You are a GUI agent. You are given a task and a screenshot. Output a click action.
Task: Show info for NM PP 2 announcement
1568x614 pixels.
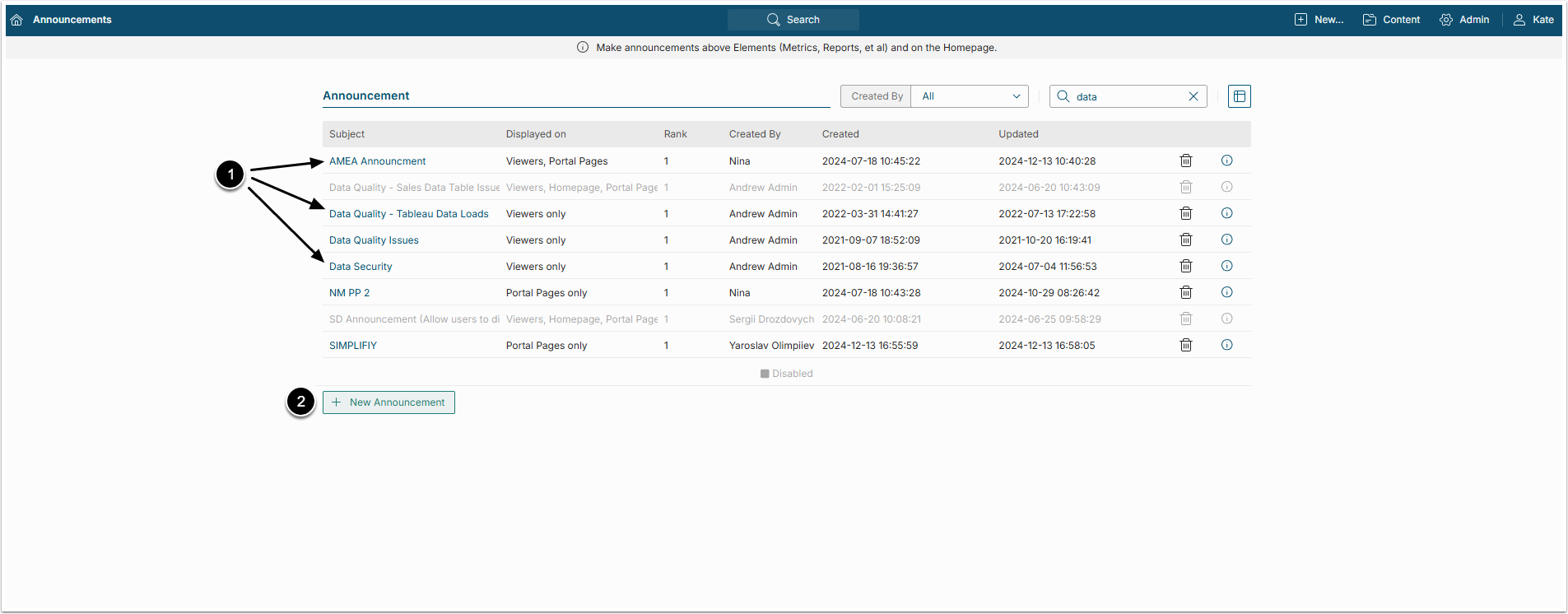tap(1226, 293)
